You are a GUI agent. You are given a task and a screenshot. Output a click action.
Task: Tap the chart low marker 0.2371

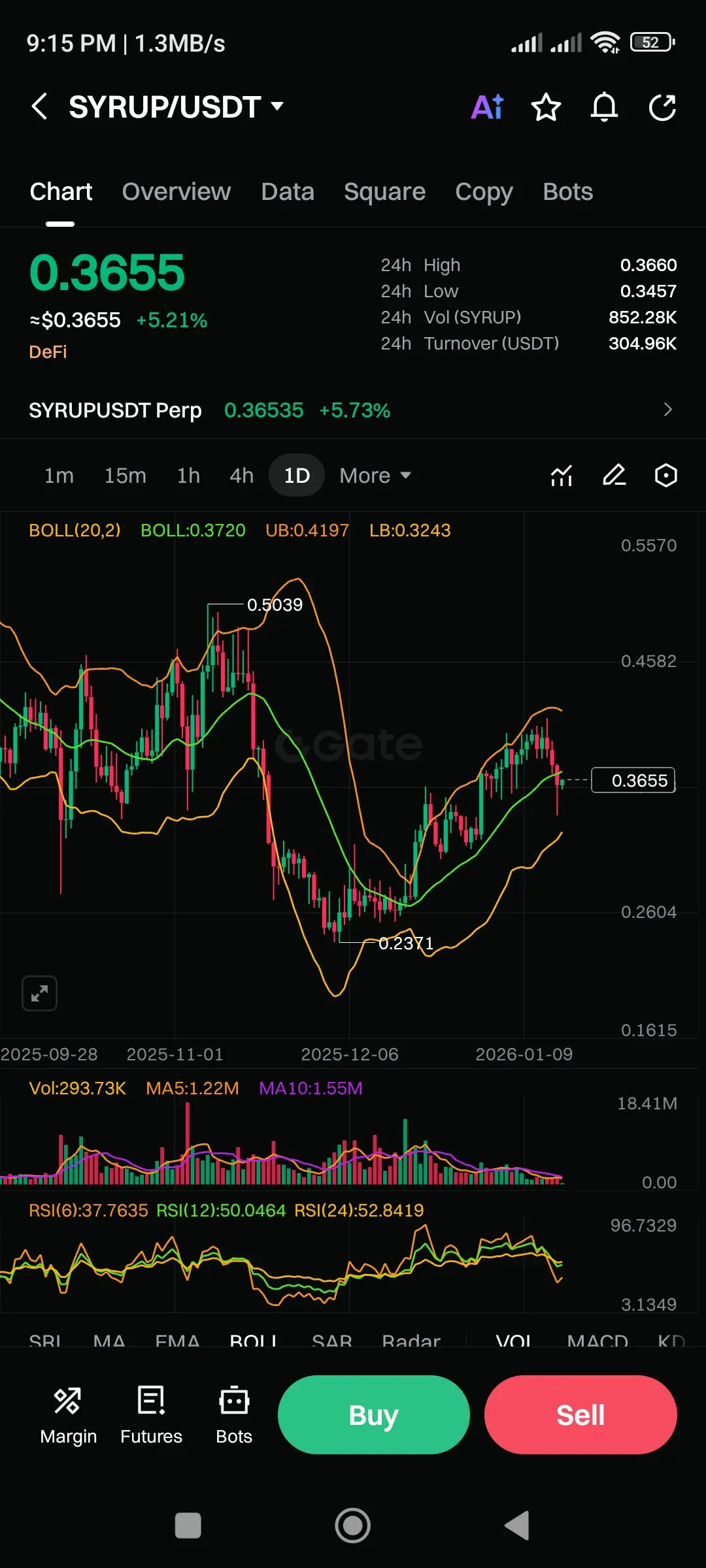(406, 943)
